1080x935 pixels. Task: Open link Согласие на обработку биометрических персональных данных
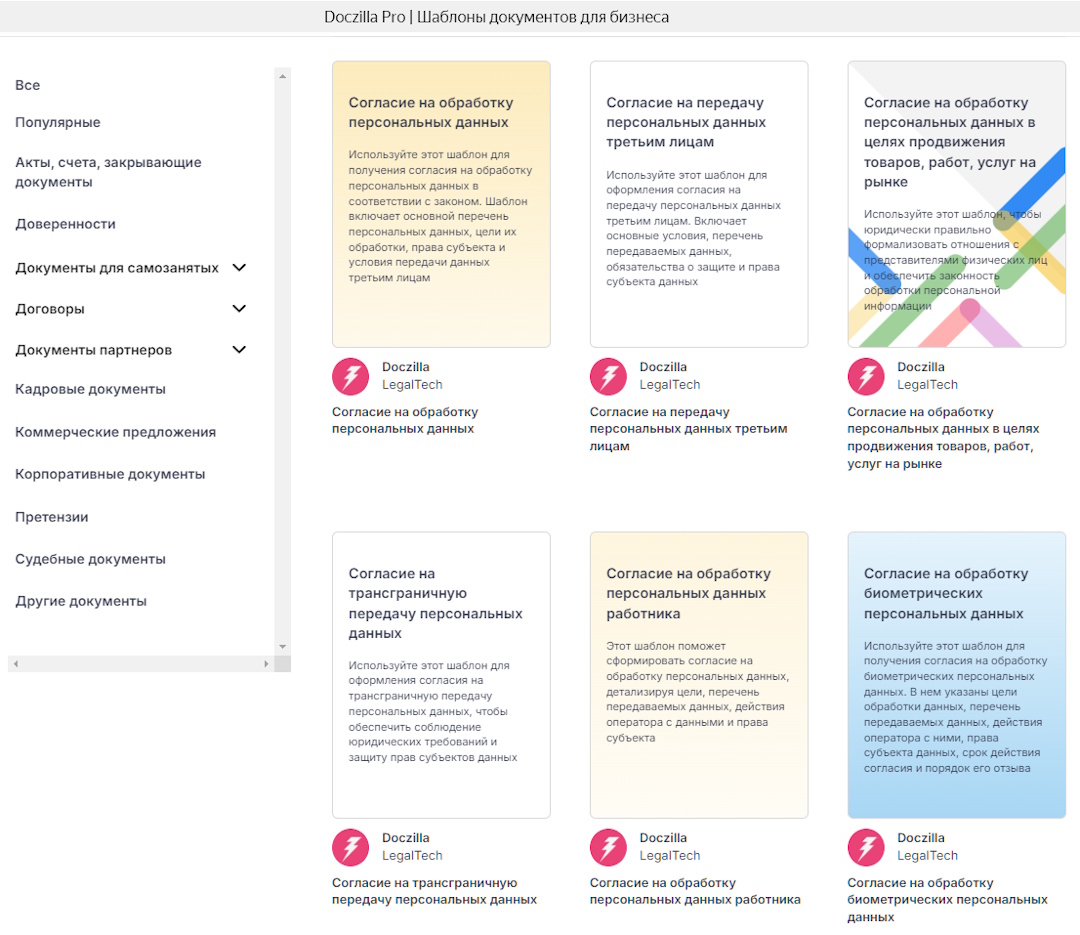pyautogui.click(x=947, y=899)
